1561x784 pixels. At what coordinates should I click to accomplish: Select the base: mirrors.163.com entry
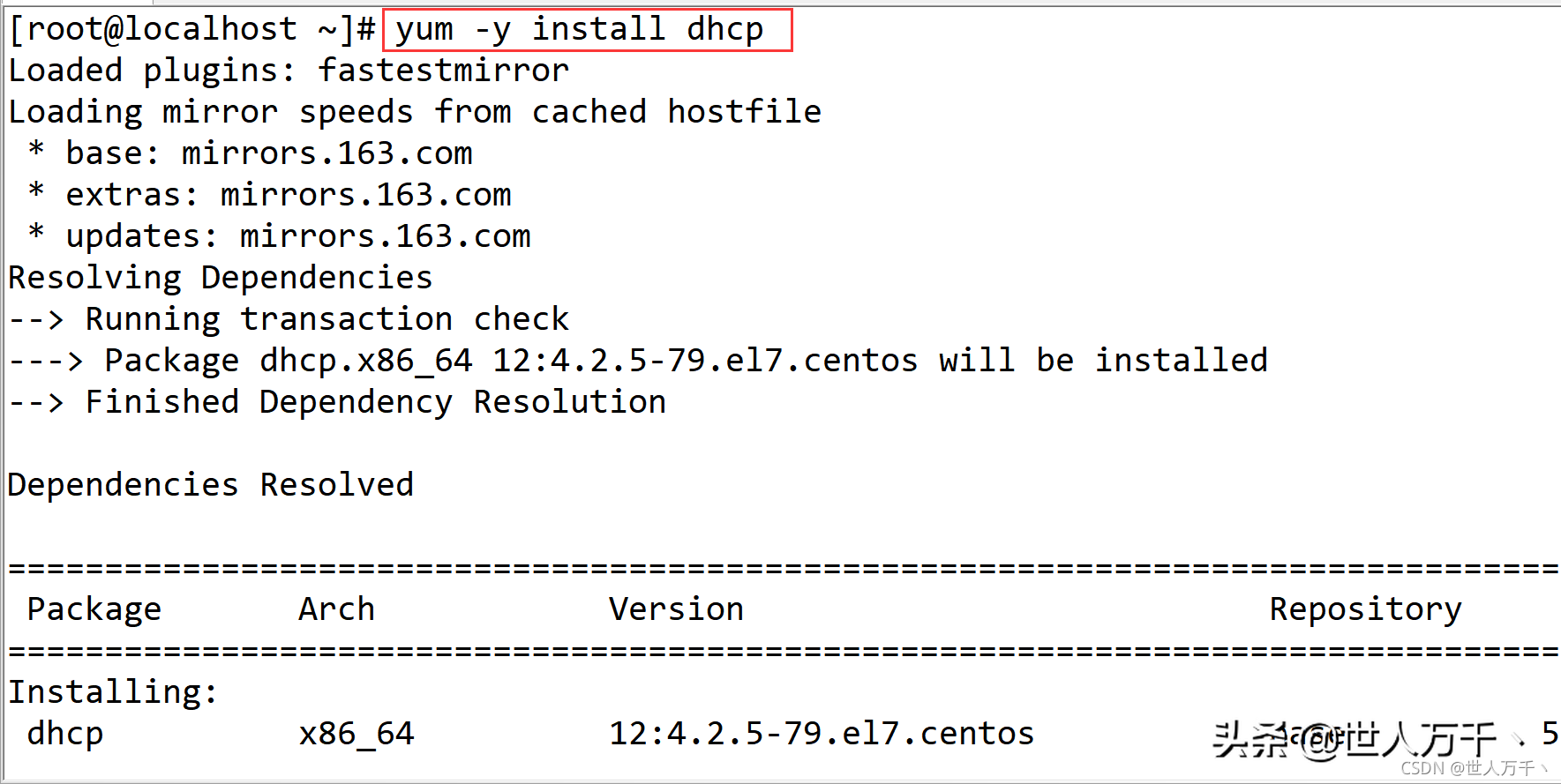[251, 153]
